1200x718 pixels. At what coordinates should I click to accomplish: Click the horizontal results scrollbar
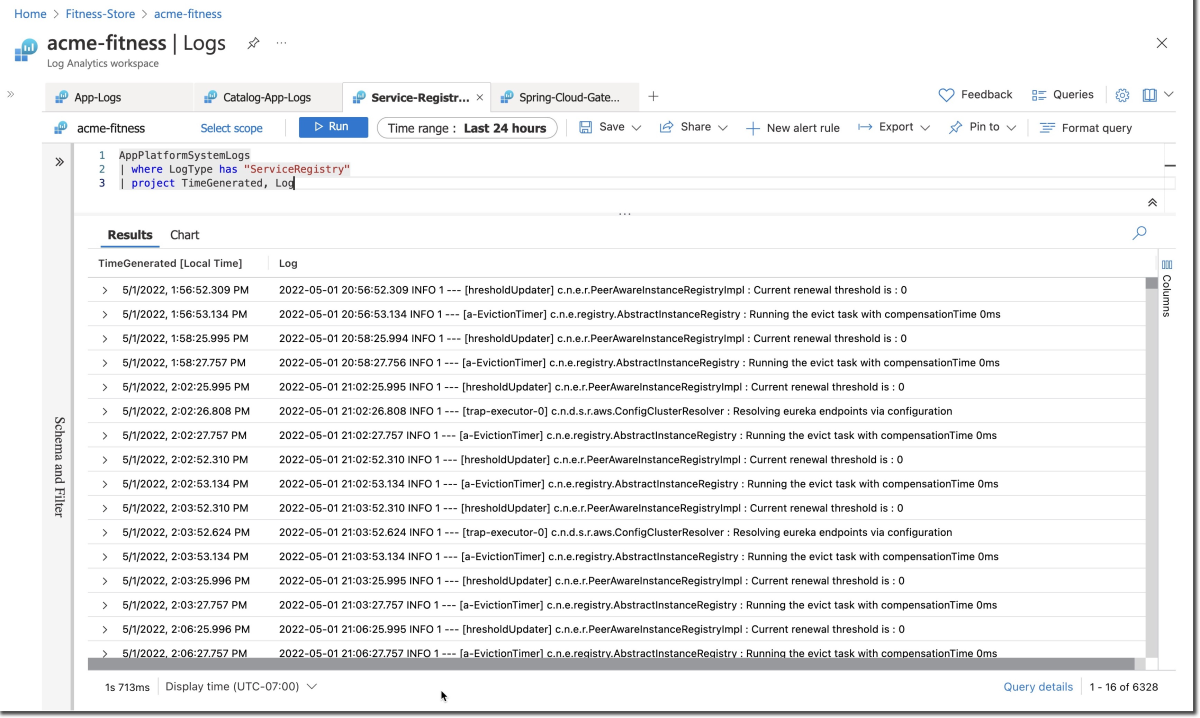pos(611,664)
